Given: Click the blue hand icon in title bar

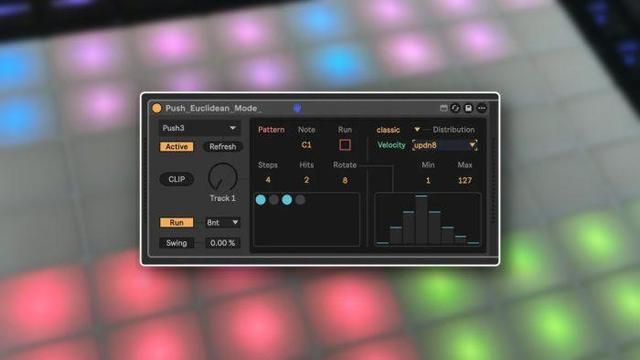Looking at the screenshot, I should tap(298, 108).
